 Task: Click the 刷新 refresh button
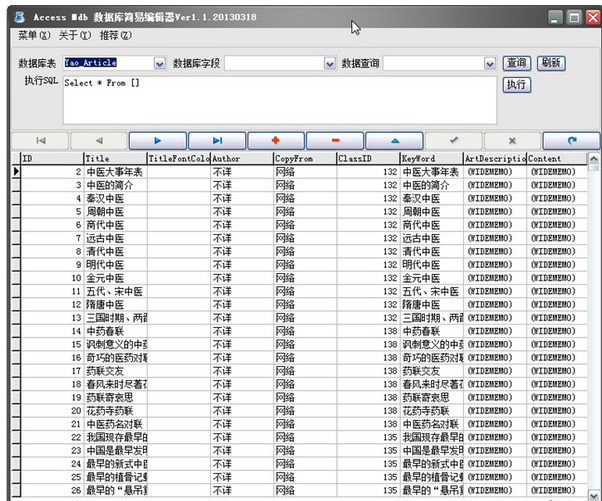(551, 63)
